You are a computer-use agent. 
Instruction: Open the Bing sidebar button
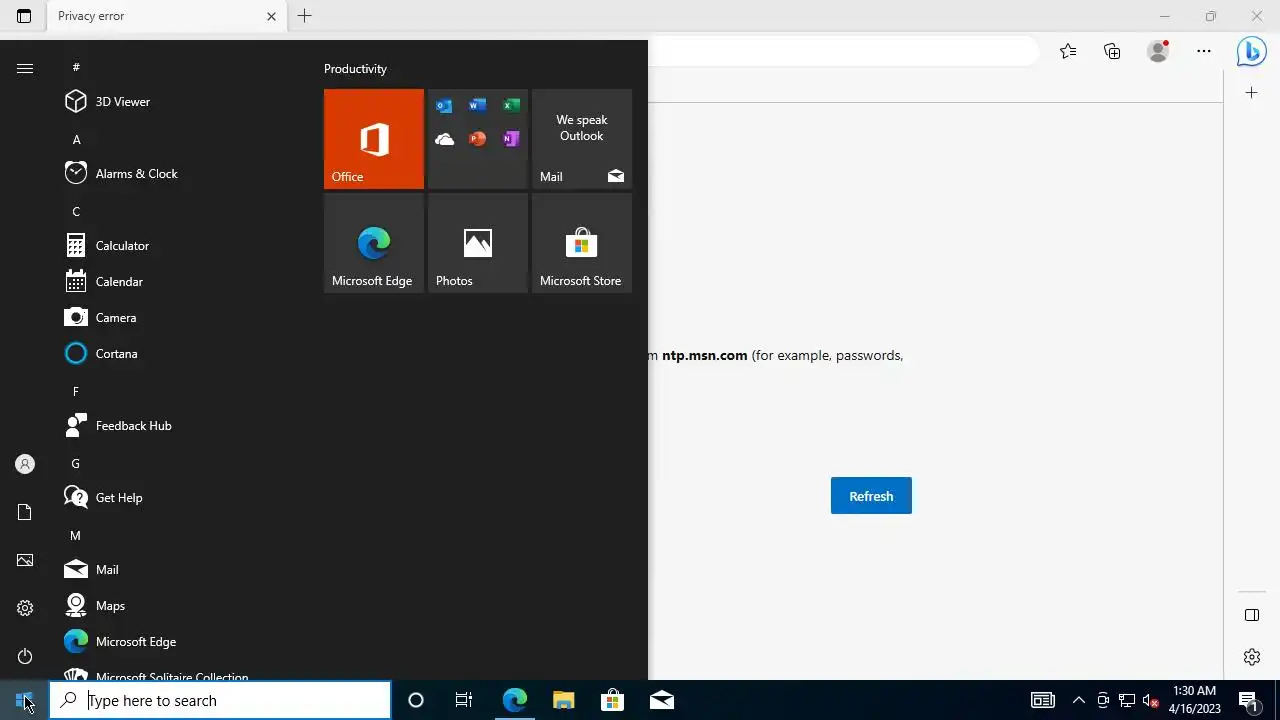point(1251,51)
